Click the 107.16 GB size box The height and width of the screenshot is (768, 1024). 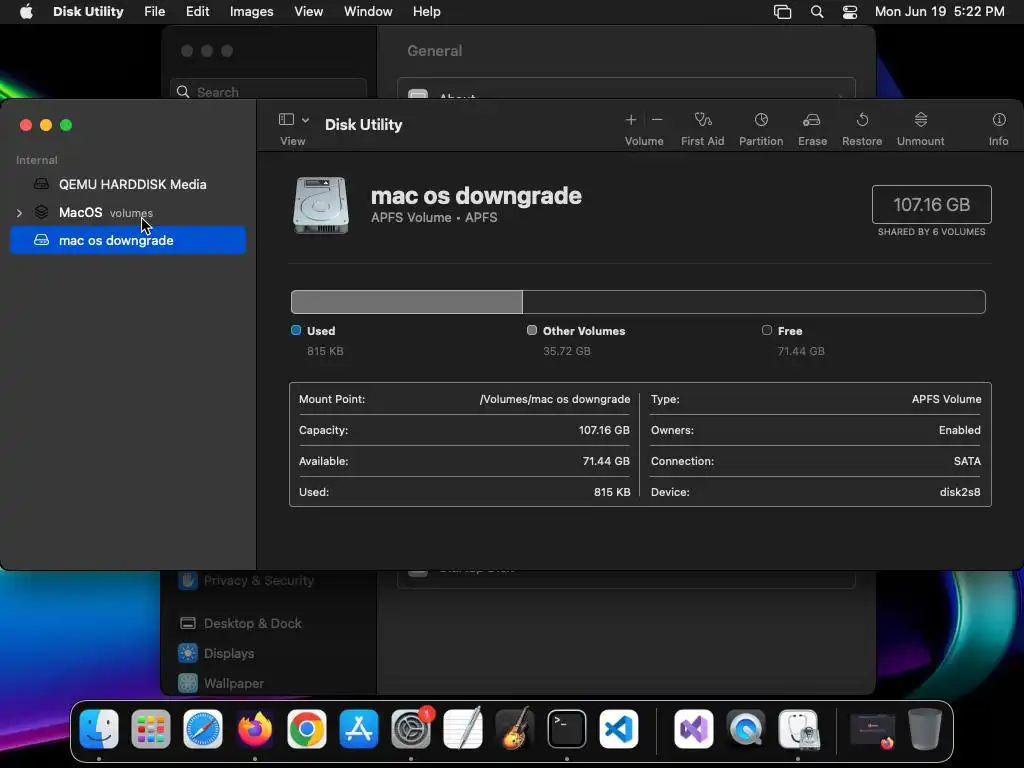tap(931, 204)
